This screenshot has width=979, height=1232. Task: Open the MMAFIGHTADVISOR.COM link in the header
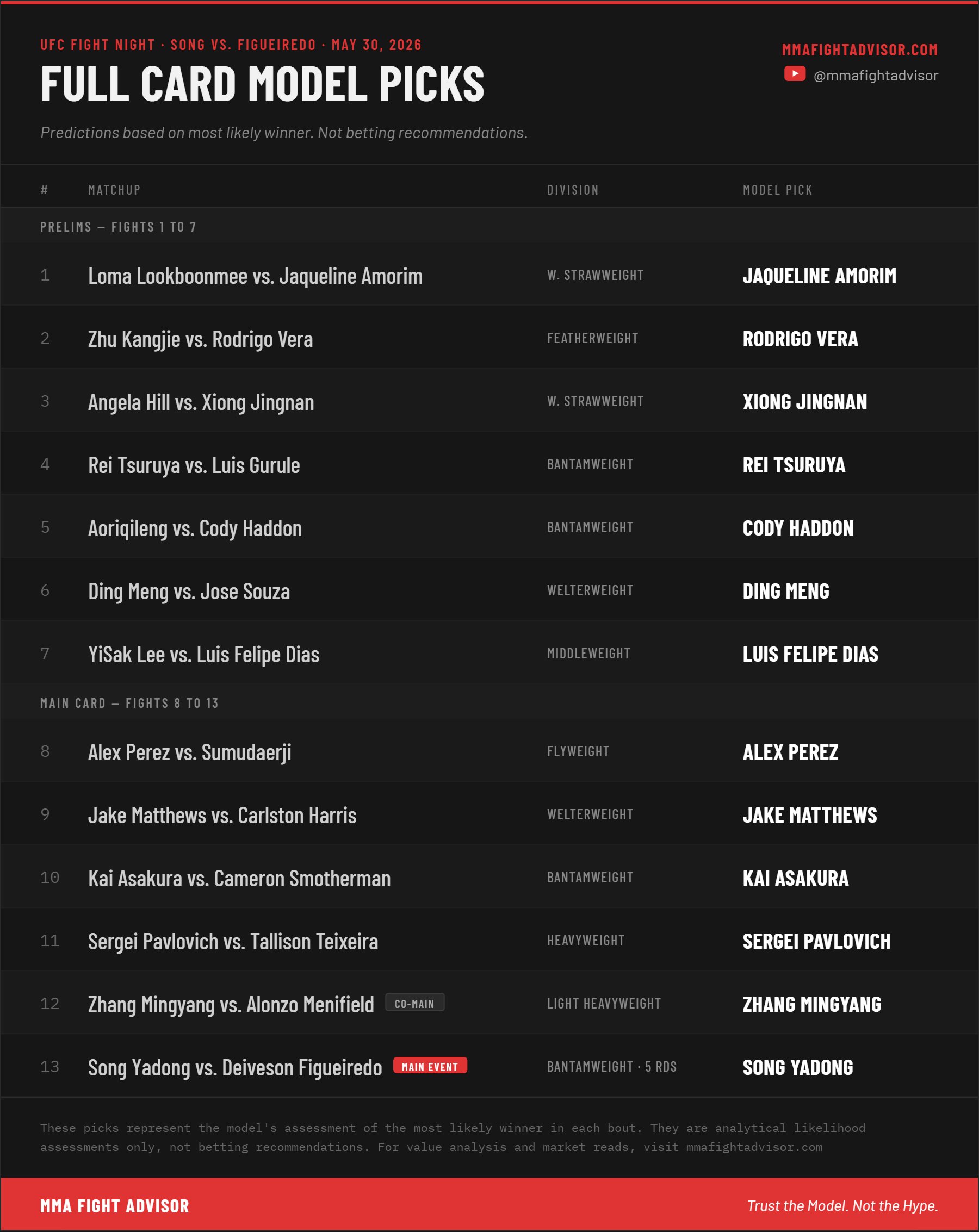[859, 50]
